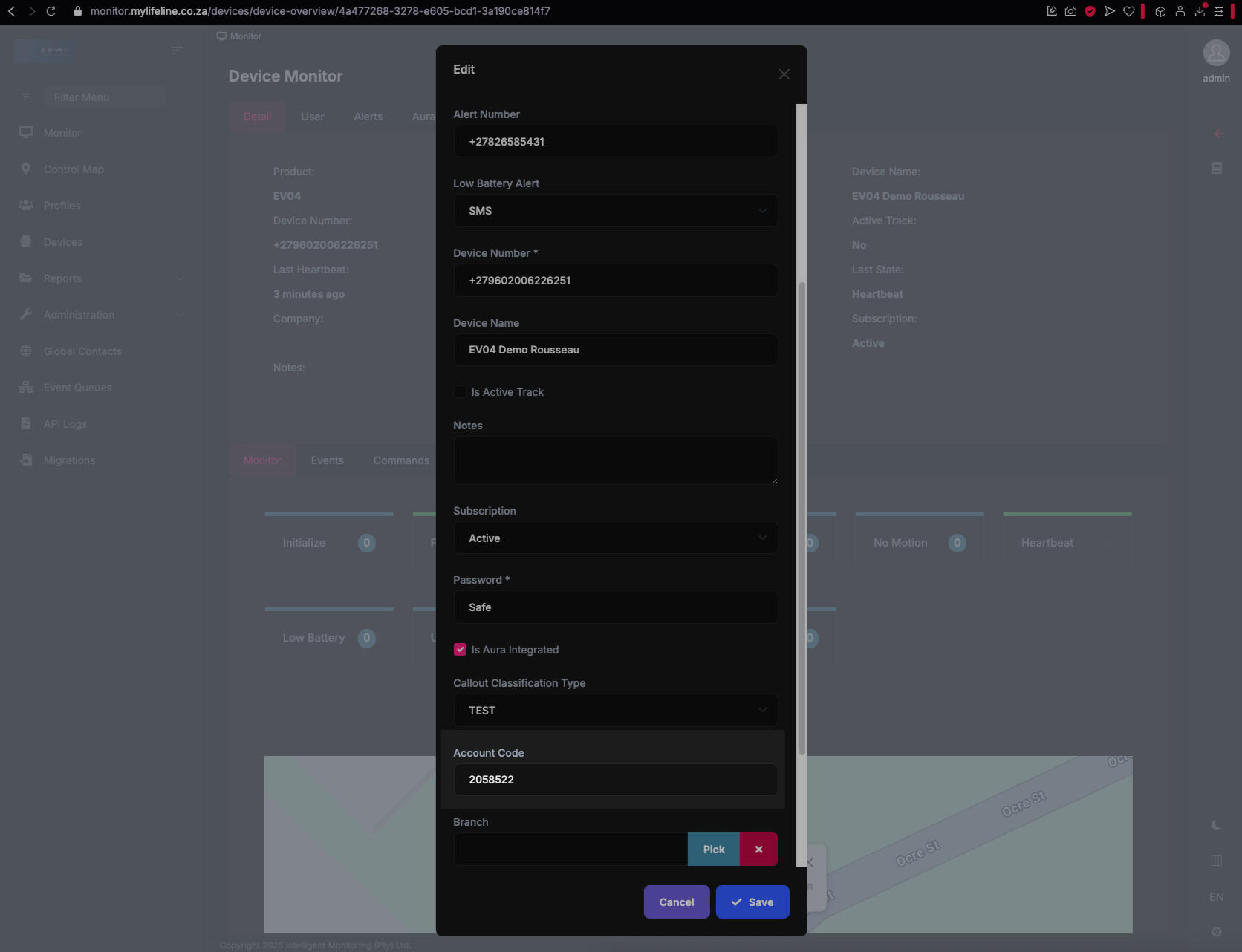Image resolution: width=1242 pixels, height=952 pixels.
Task: Click the admin user avatar icon
Action: point(1216,53)
